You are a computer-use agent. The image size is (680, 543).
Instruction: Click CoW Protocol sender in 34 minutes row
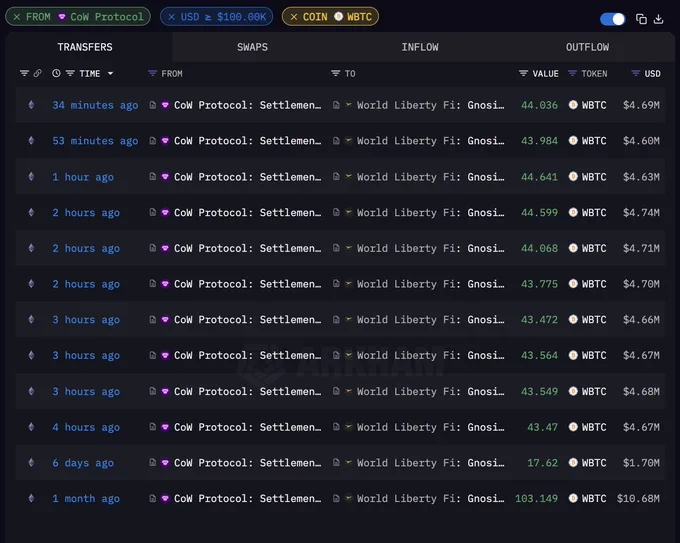[x=248, y=105]
